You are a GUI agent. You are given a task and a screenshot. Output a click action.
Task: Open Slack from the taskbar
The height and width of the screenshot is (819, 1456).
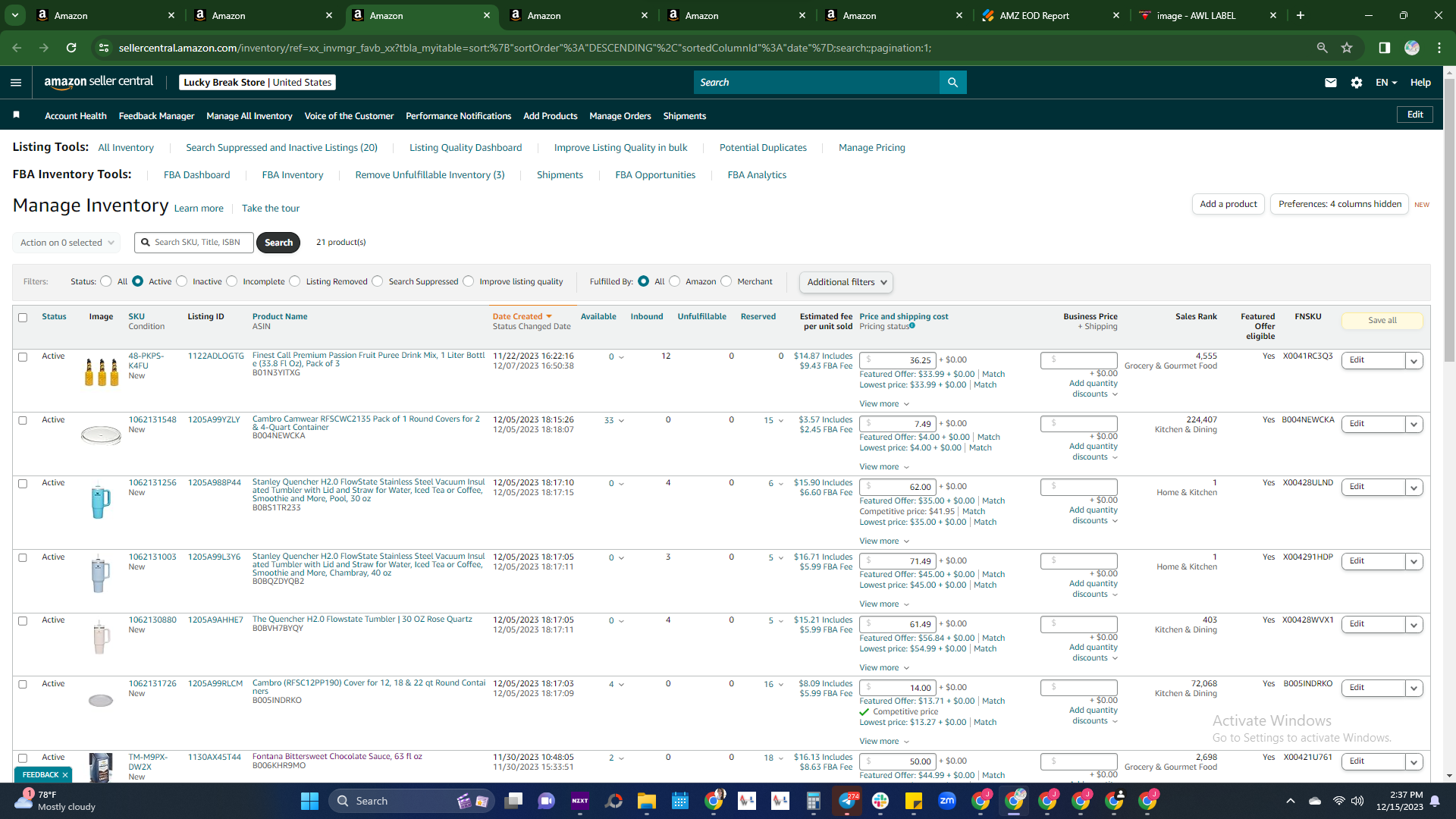[880, 801]
